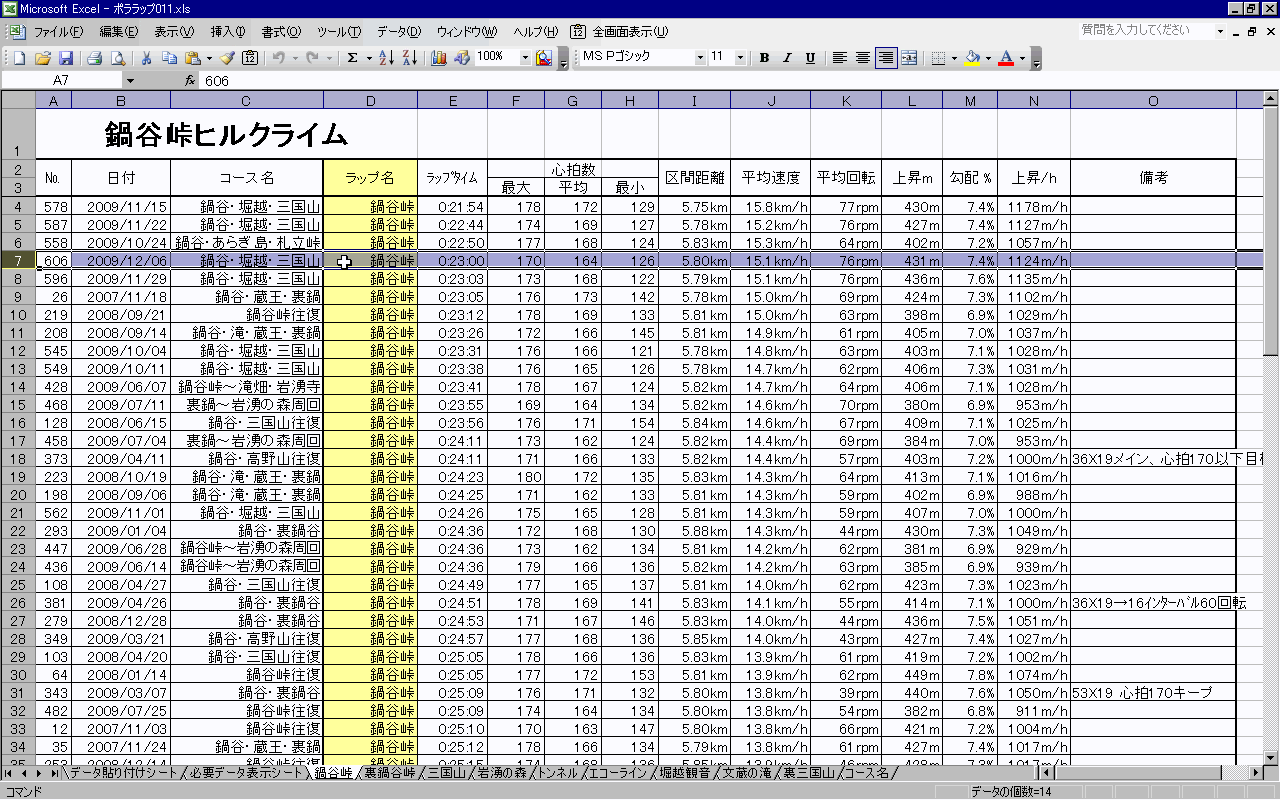1280x800 pixels.
Task: Open the Chart Wizard
Action: pyautogui.click(x=438, y=58)
